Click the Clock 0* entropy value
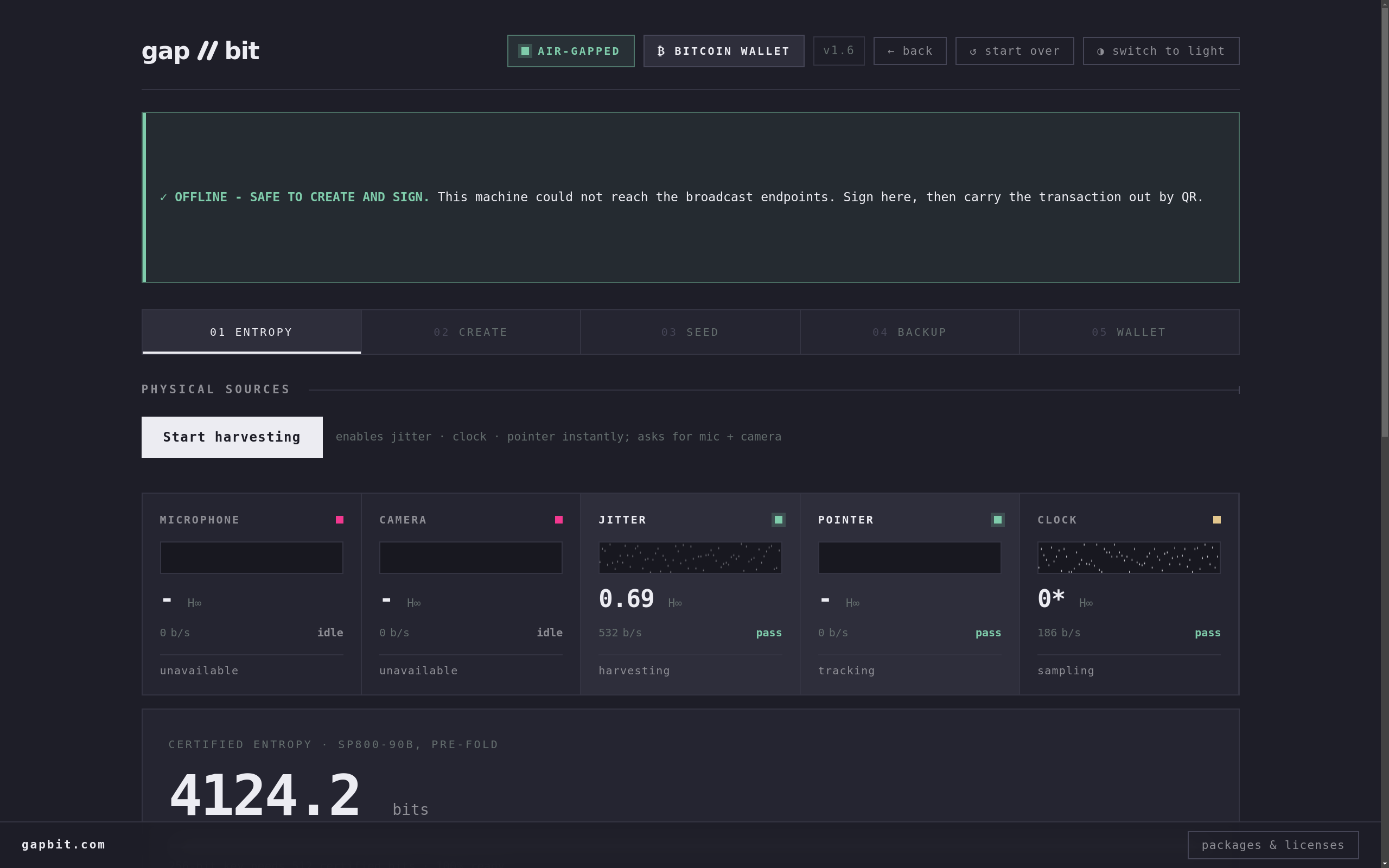The width and height of the screenshot is (1389, 868). tap(1051, 599)
